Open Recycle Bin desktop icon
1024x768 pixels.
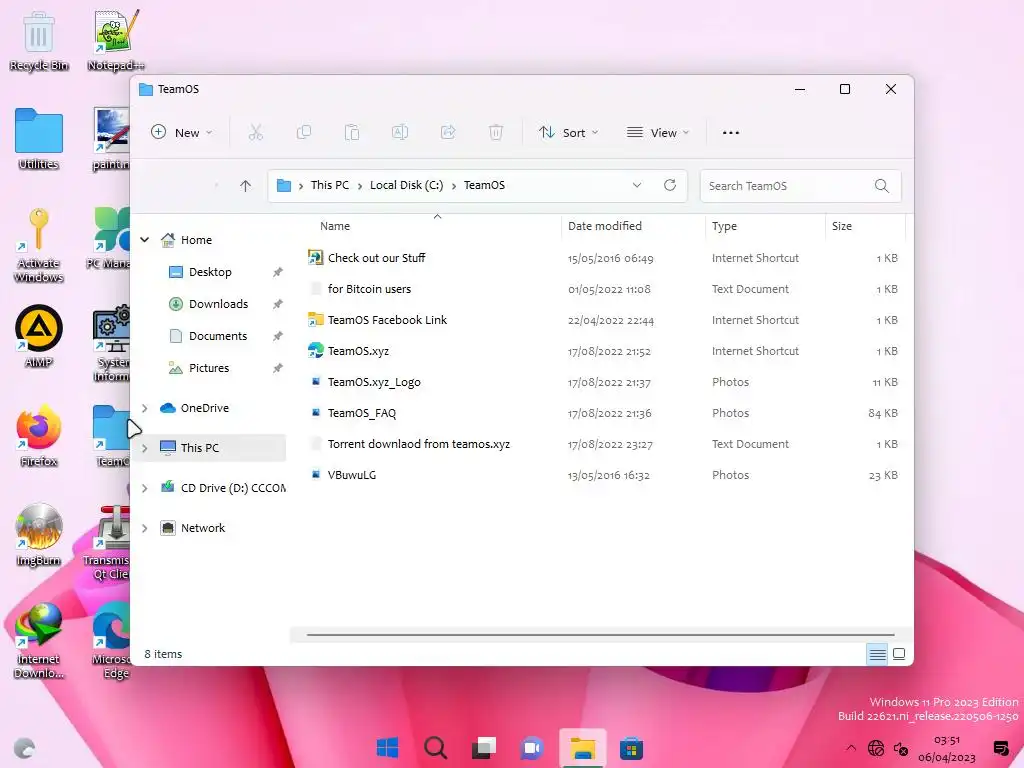(x=39, y=41)
